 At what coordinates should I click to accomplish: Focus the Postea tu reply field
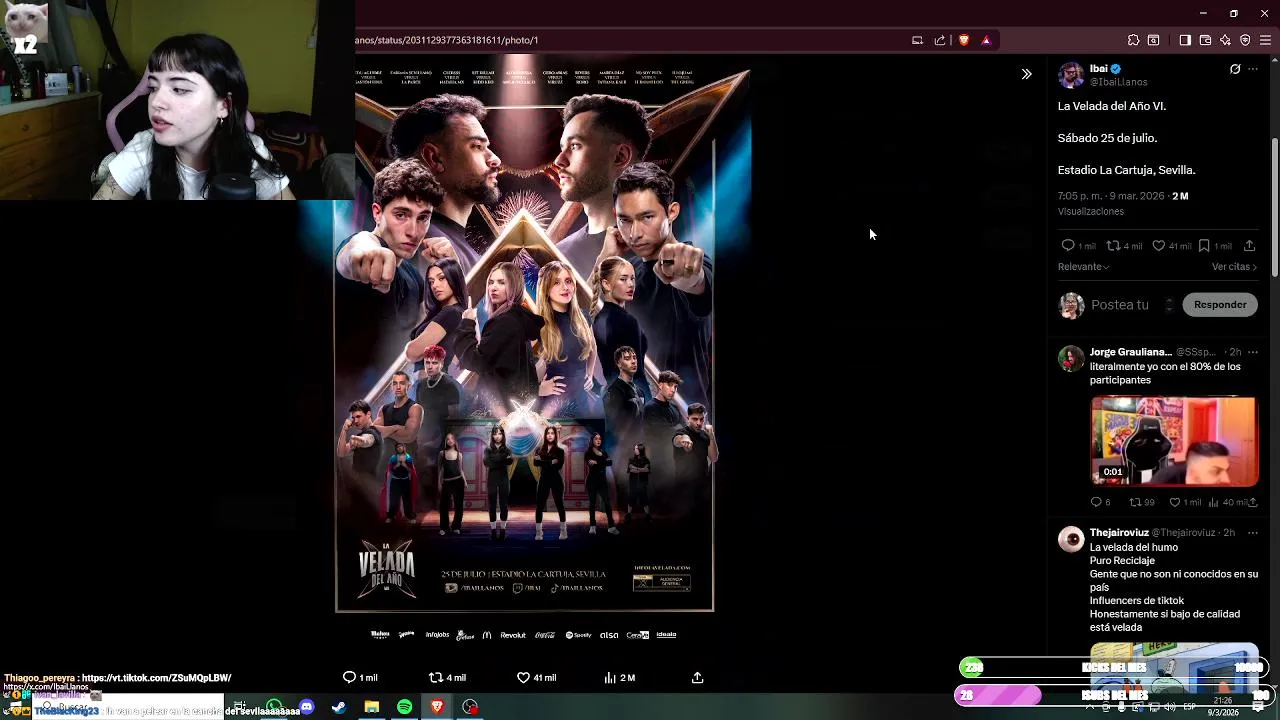click(x=1120, y=305)
